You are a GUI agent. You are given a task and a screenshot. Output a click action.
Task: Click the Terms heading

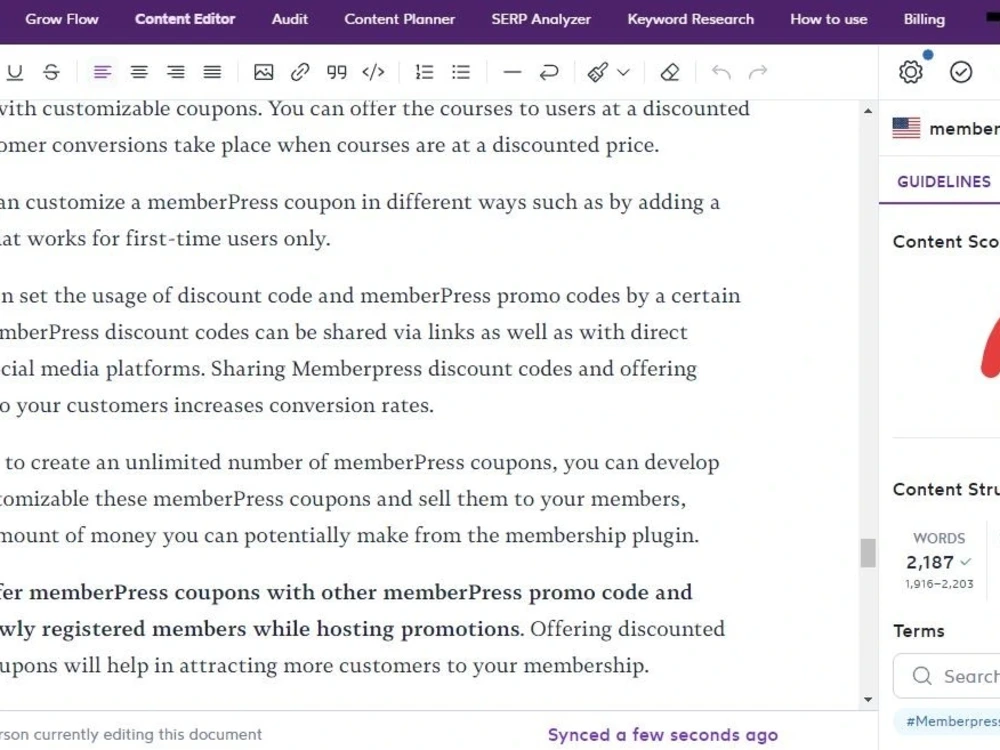[x=918, y=631]
